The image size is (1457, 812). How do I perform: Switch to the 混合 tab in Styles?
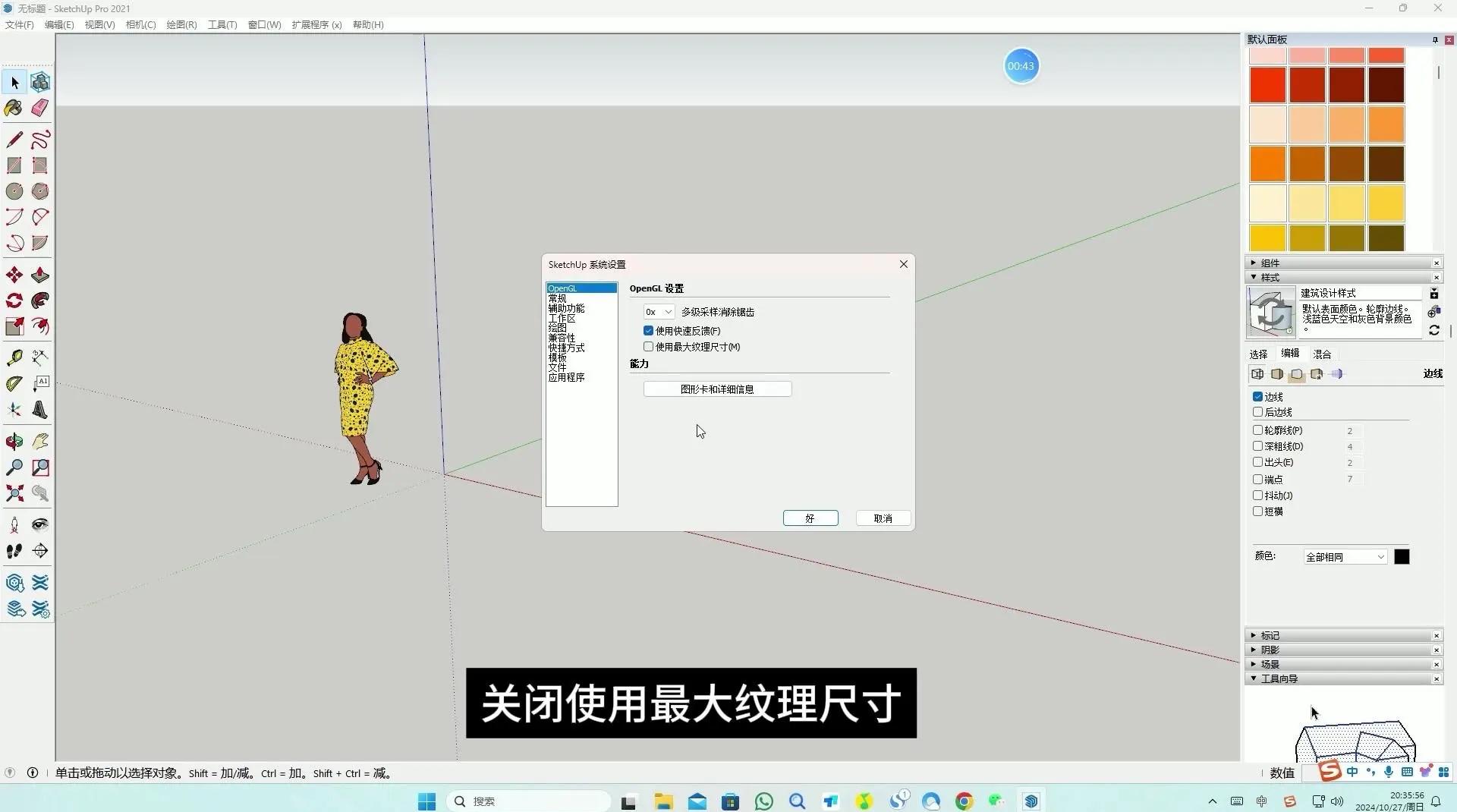pos(1321,353)
